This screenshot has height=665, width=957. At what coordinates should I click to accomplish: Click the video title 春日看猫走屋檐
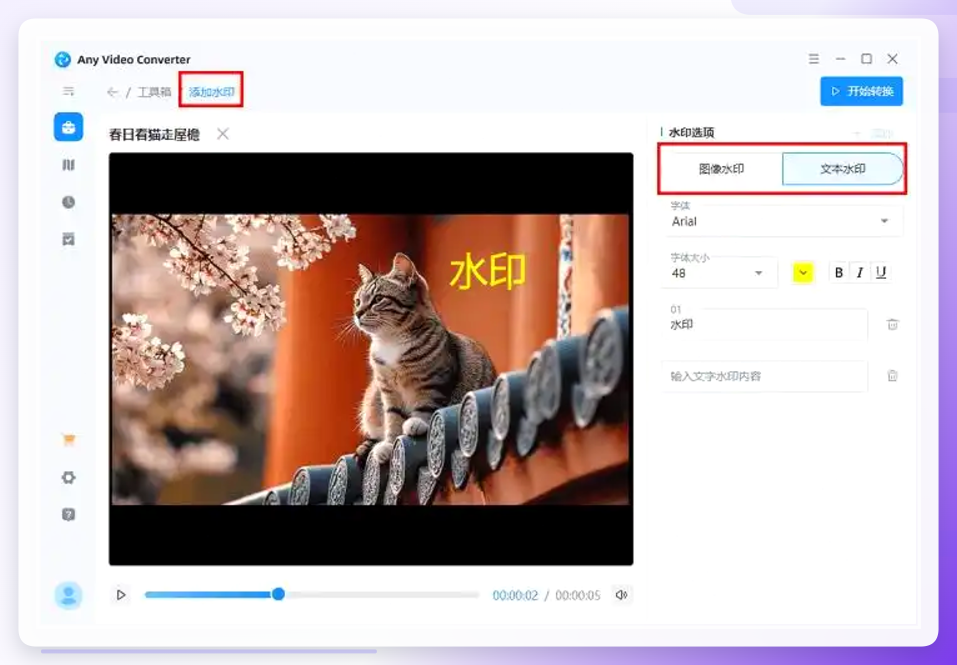point(154,134)
